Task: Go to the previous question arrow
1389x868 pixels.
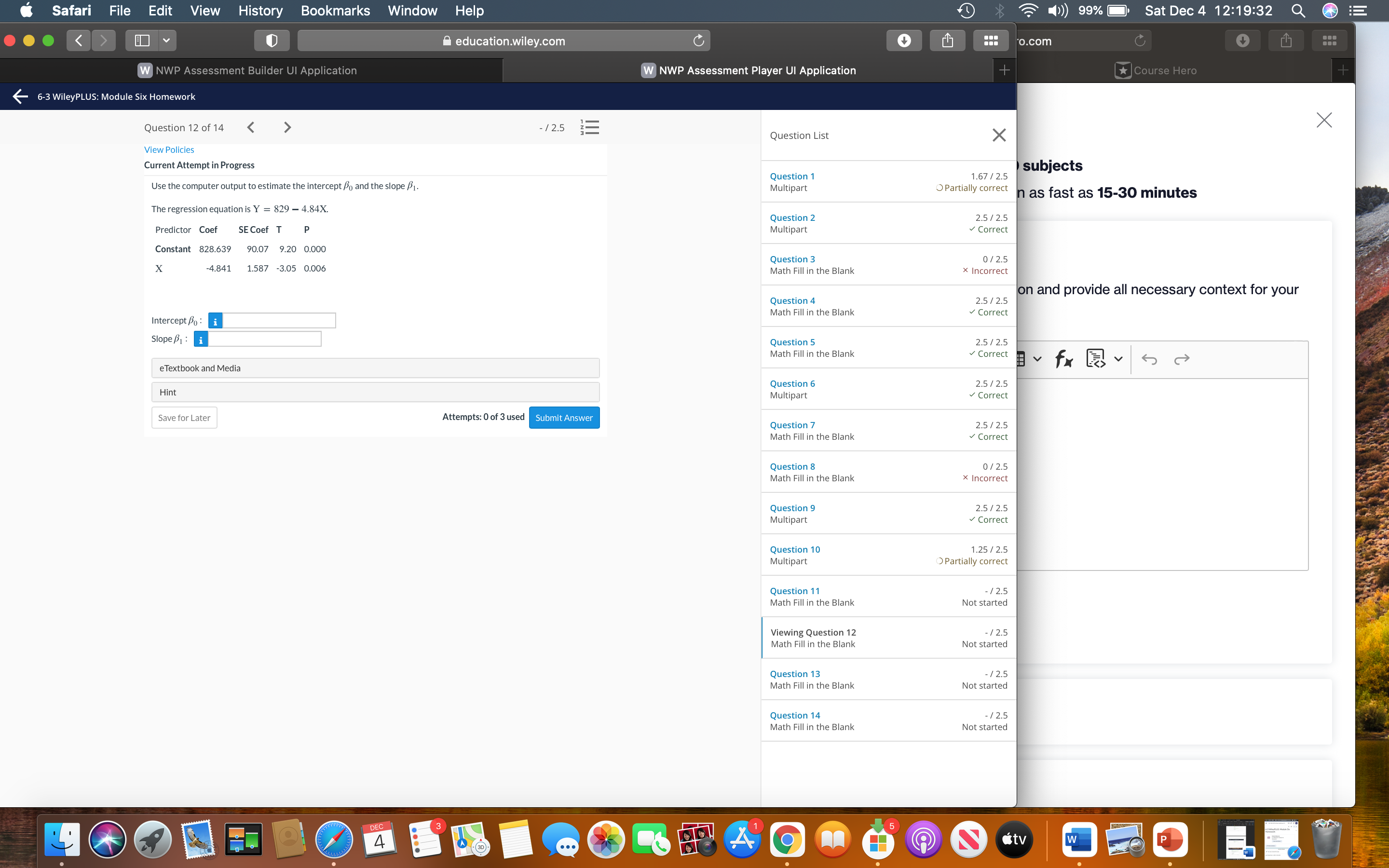Action: [251, 127]
